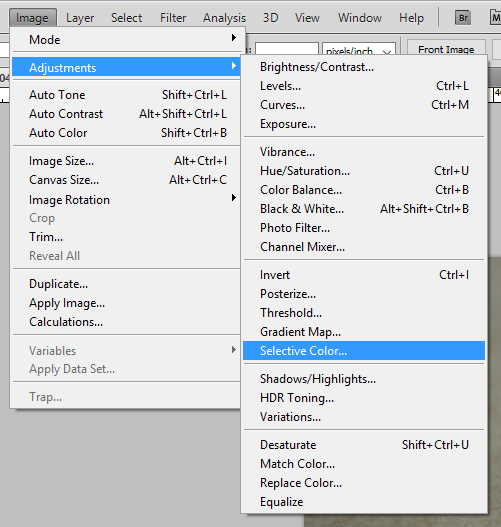Select Channel Mixer adjustment

pyautogui.click(x=364, y=247)
